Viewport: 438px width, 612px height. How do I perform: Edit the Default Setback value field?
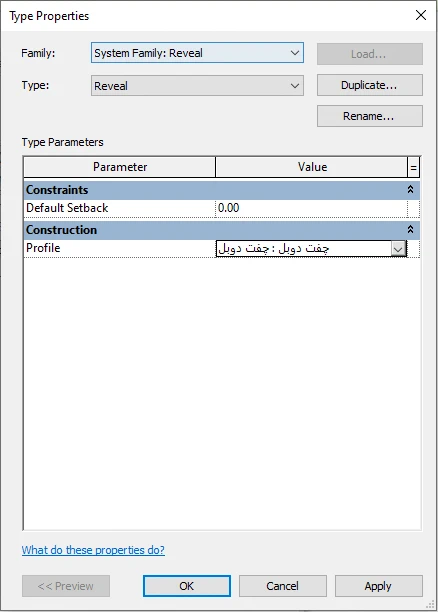pyautogui.click(x=312, y=208)
